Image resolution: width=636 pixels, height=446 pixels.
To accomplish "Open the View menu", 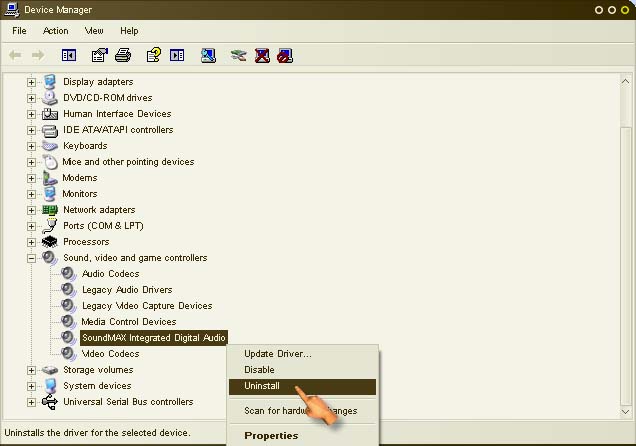I will point(94,31).
